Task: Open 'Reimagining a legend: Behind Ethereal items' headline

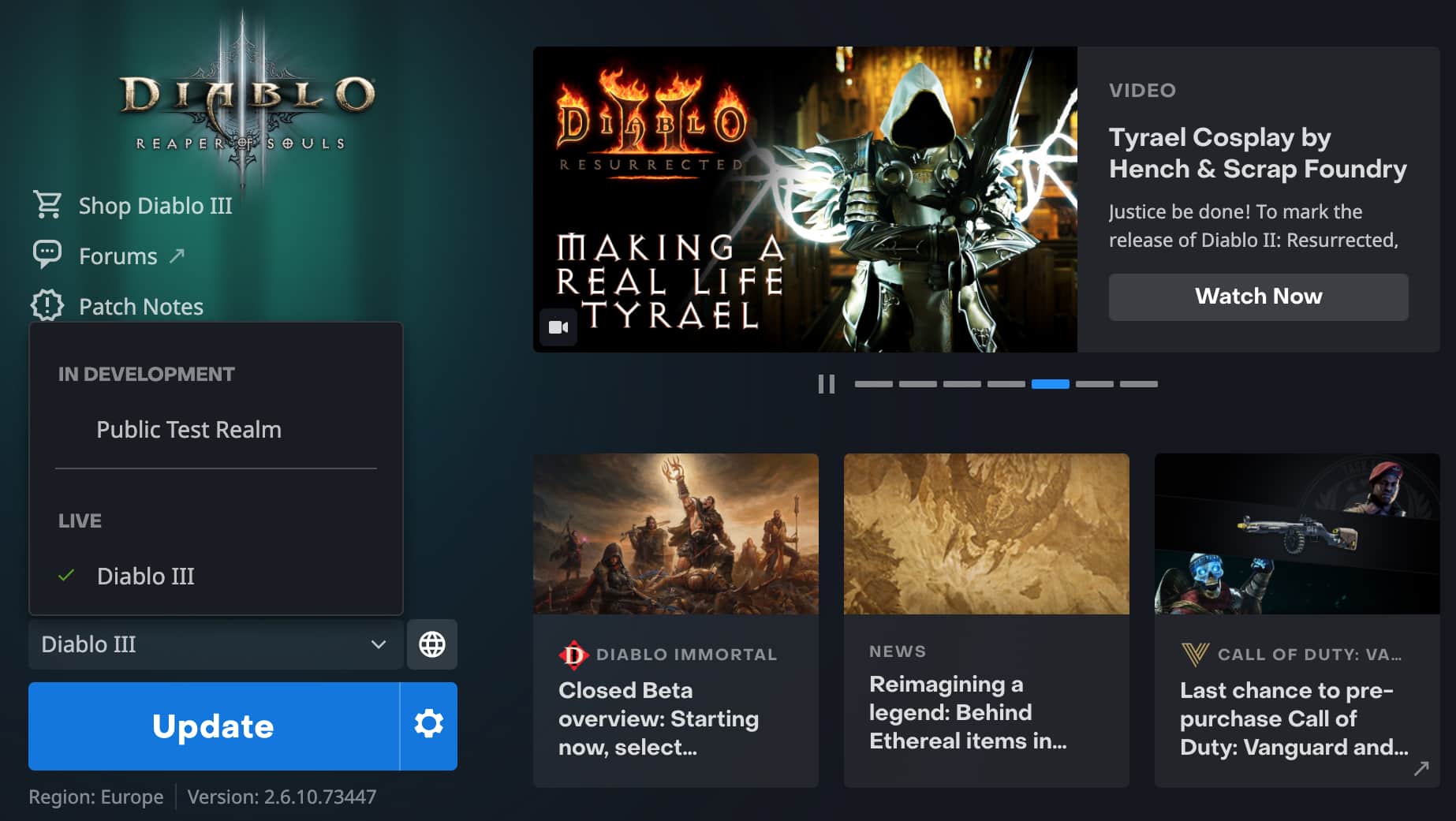Action: coord(968,712)
